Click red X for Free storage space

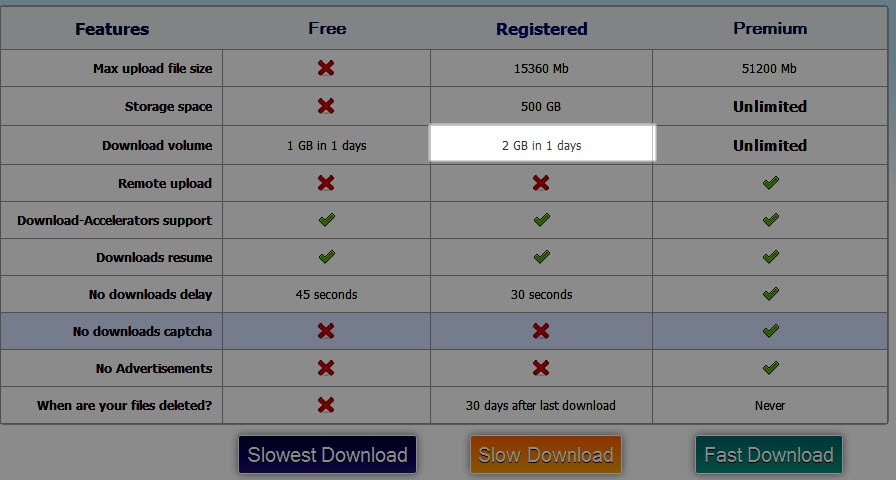click(326, 106)
